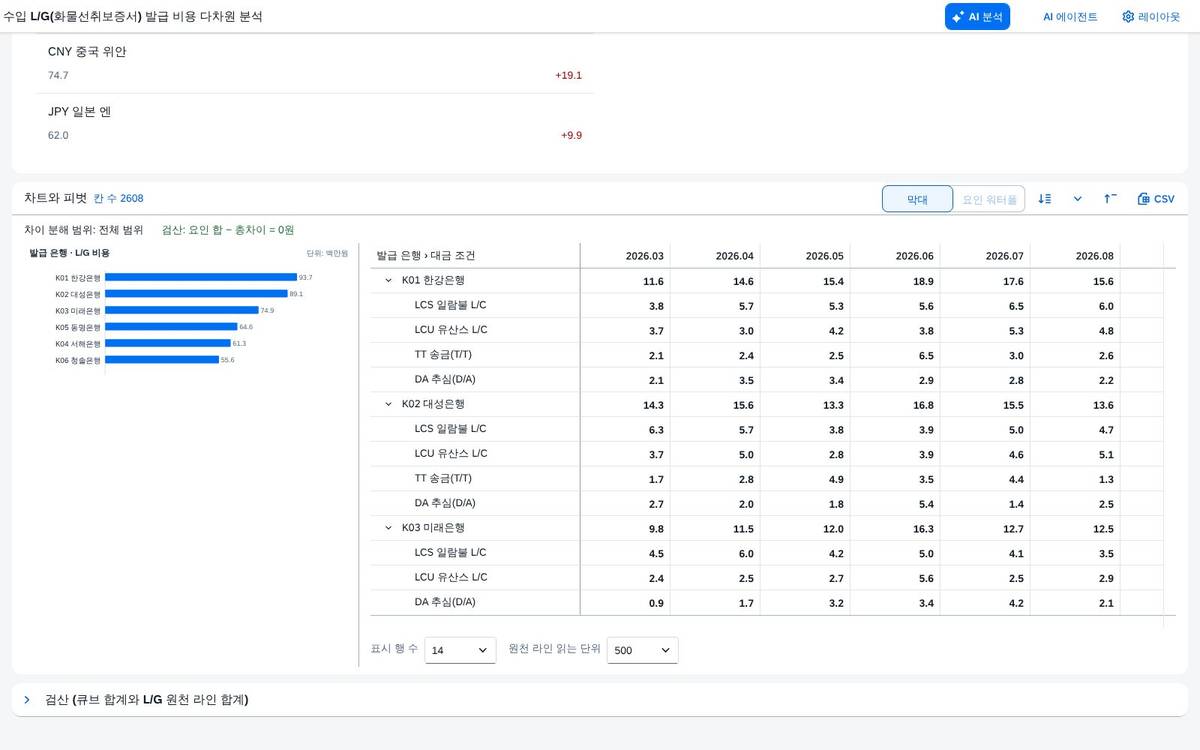Click the K06 청솔은행 bar in chart

coord(162,359)
